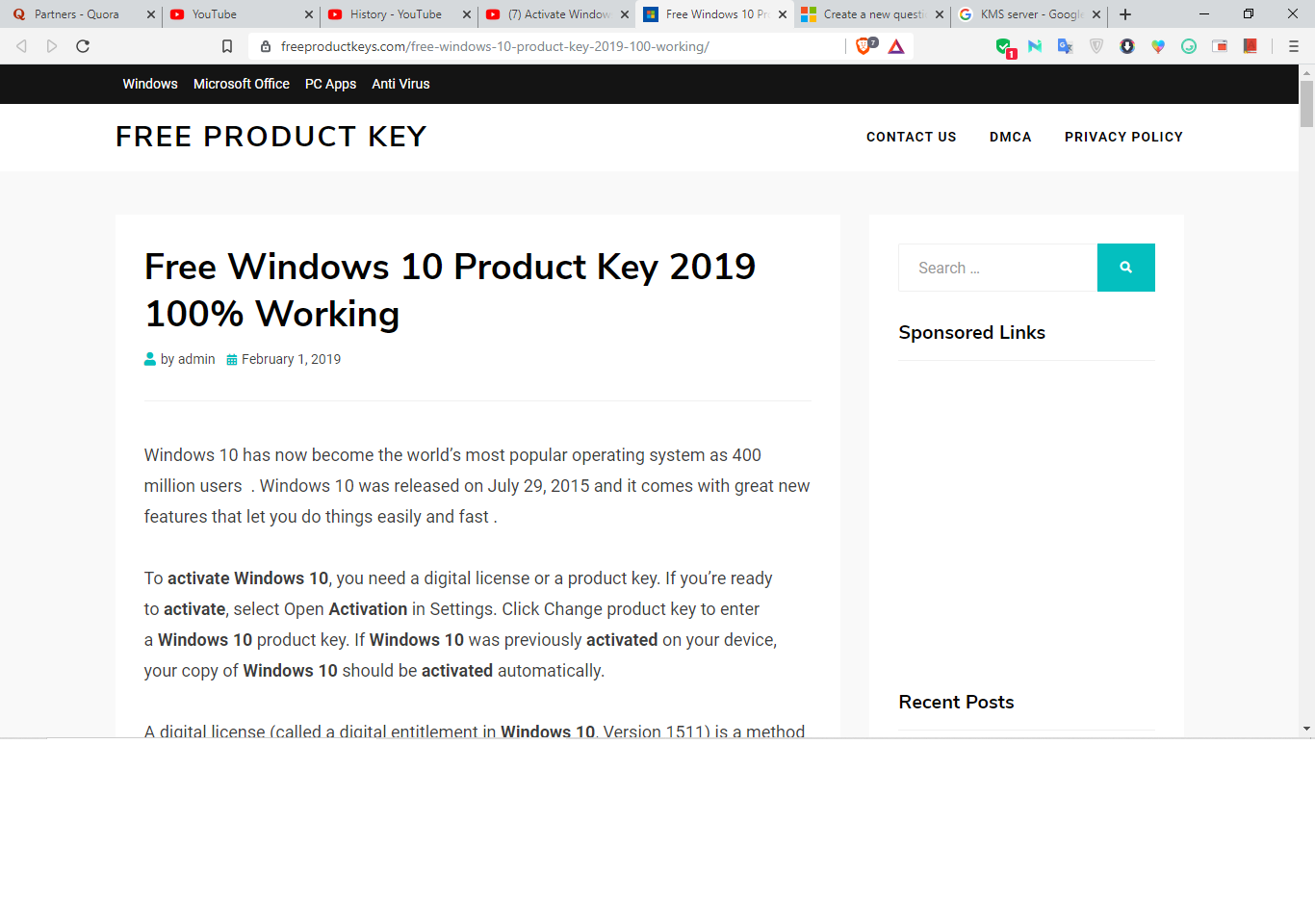Open the red window capture extension
This screenshot has height=924, width=1315.
tap(1220, 46)
